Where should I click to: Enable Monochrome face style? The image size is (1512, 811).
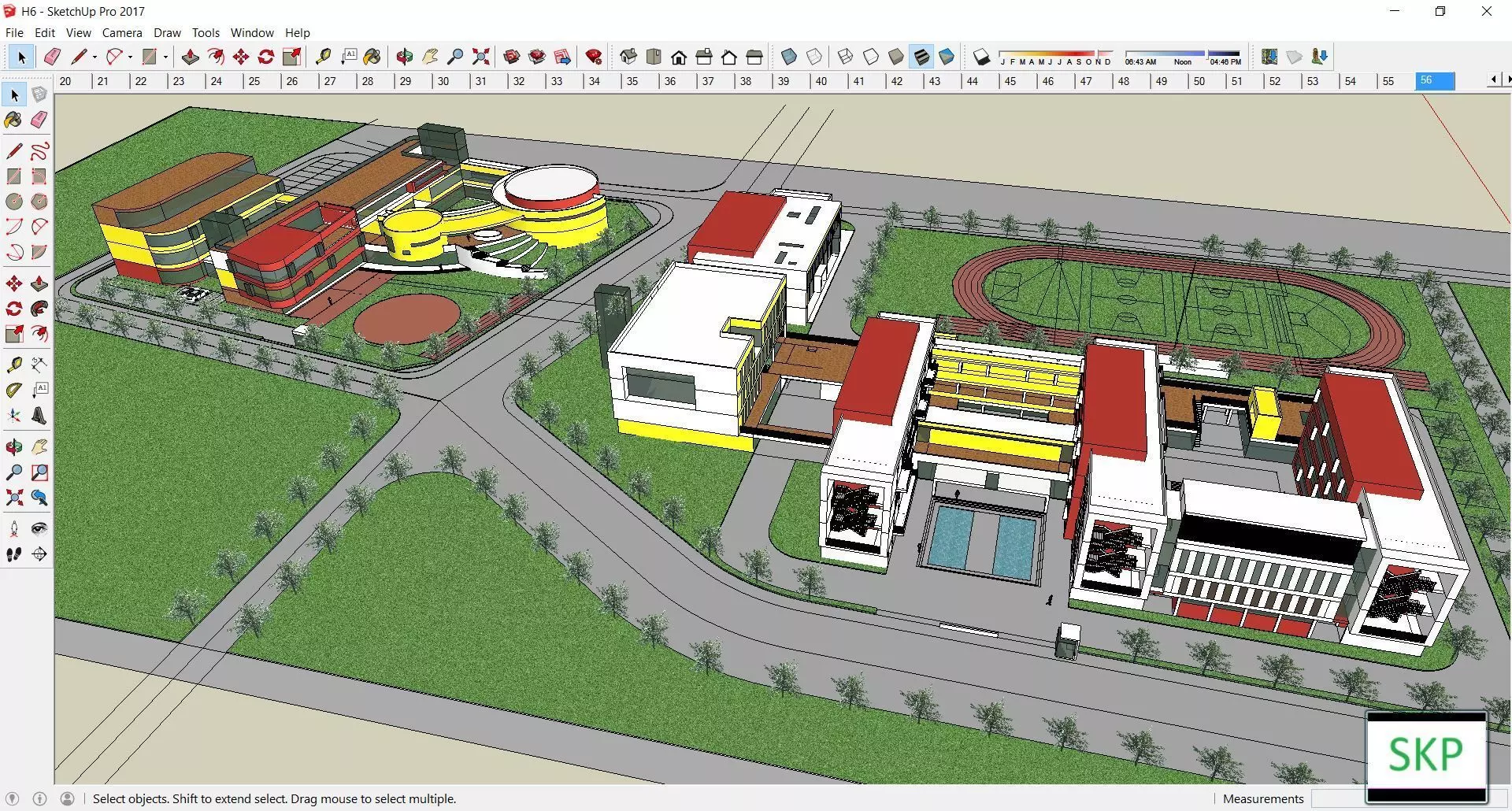947,57
